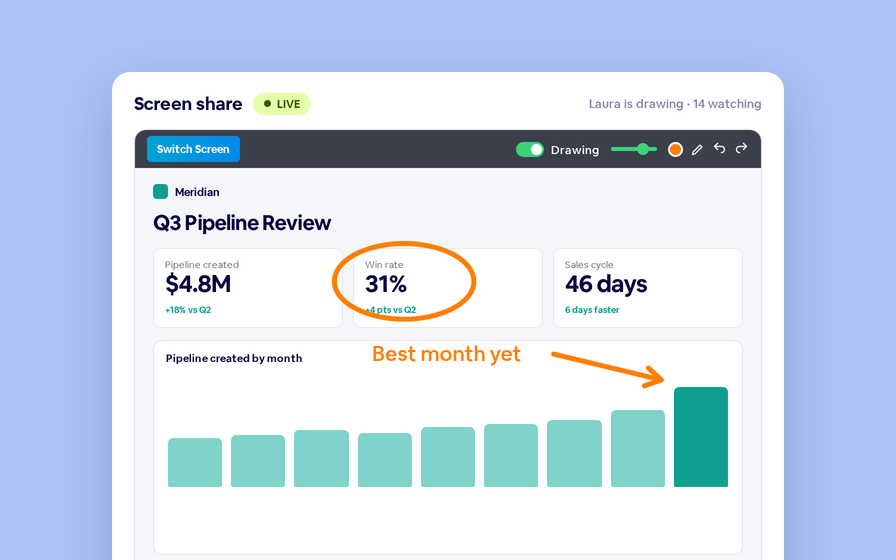Toggle the Drawing switch off
896x560 pixels.
pyautogui.click(x=530, y=150)
